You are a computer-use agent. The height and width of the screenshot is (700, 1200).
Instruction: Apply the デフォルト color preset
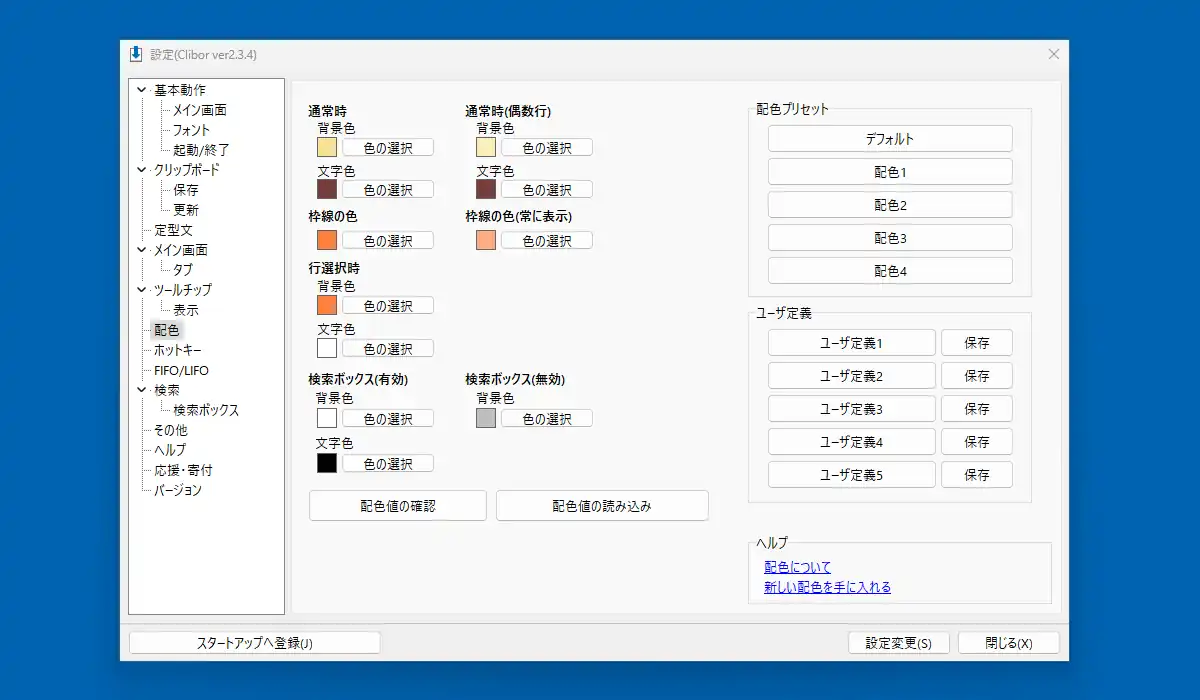[890, 139]
